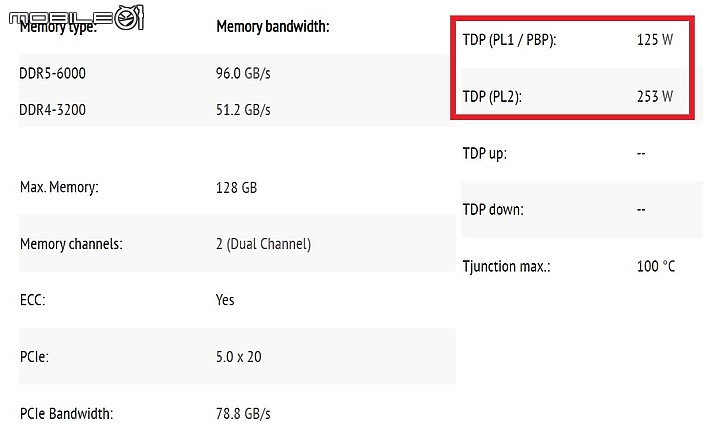
Task: Click the ECC Yes value
Action: pyautogui.click(x=225, y=300)
